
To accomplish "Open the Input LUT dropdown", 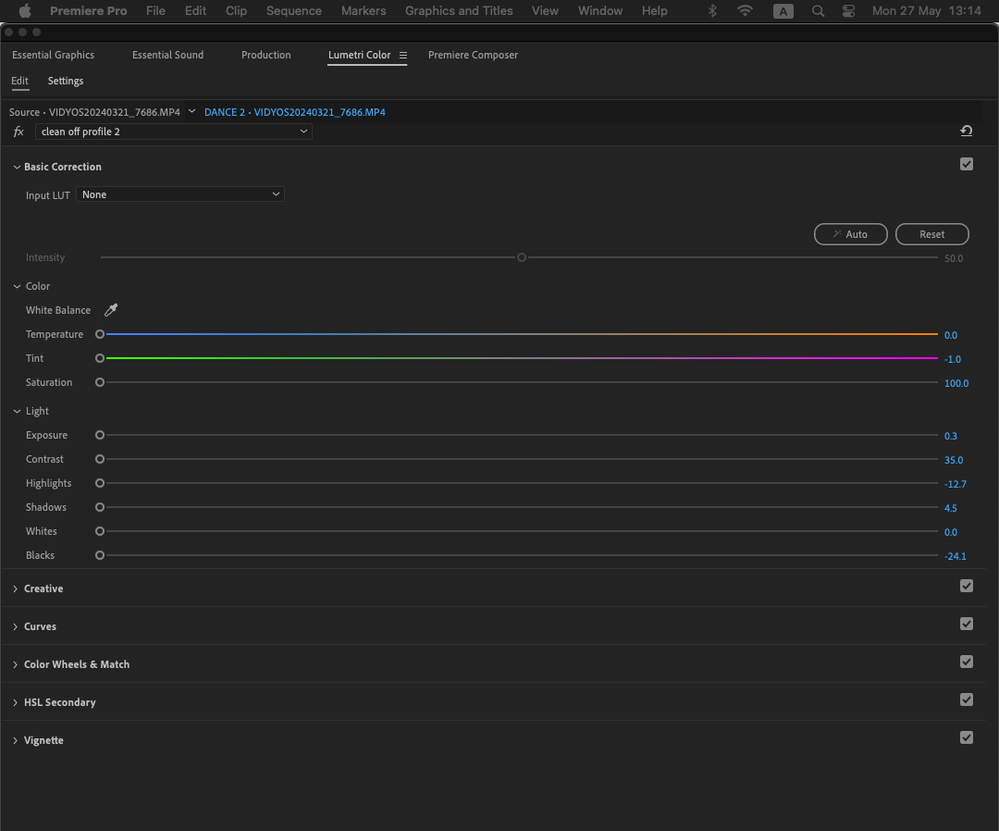I will [x=180, y=195].
